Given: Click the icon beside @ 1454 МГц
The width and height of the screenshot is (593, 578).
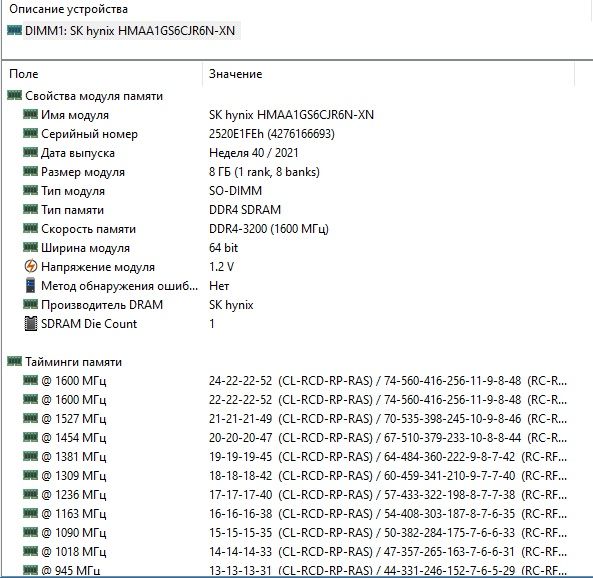Looking at the screenshot, I should [30, 437].
